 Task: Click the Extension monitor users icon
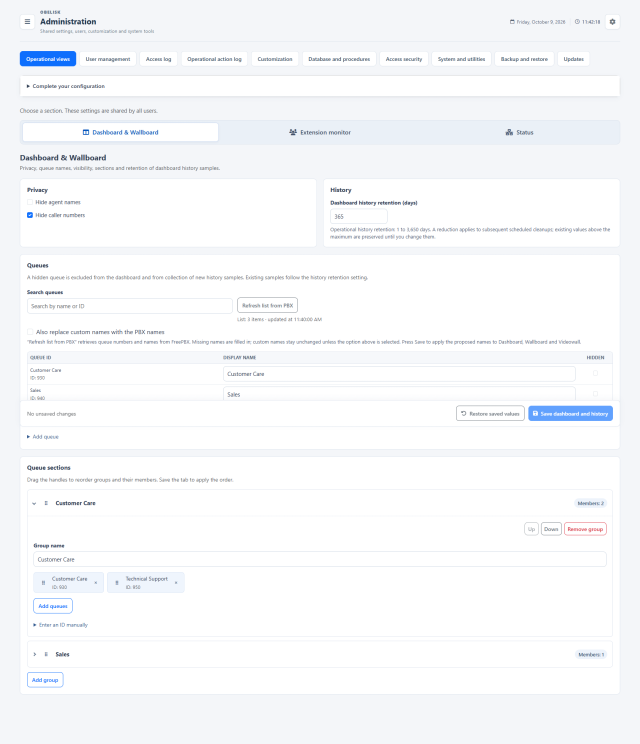(293, 132)
